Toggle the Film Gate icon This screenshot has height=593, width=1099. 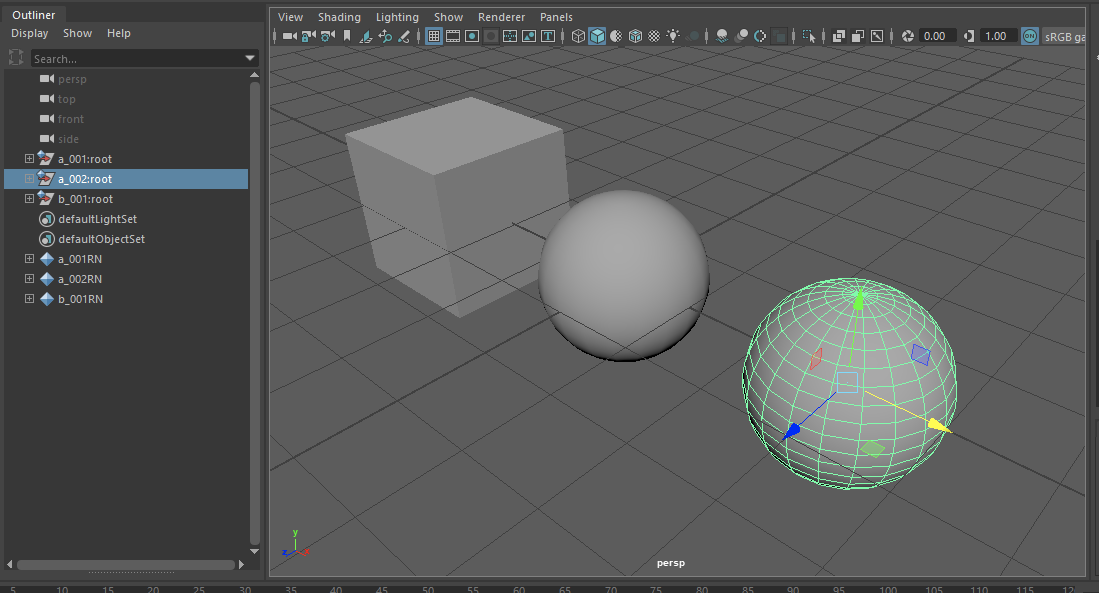[x=453, y=36]
